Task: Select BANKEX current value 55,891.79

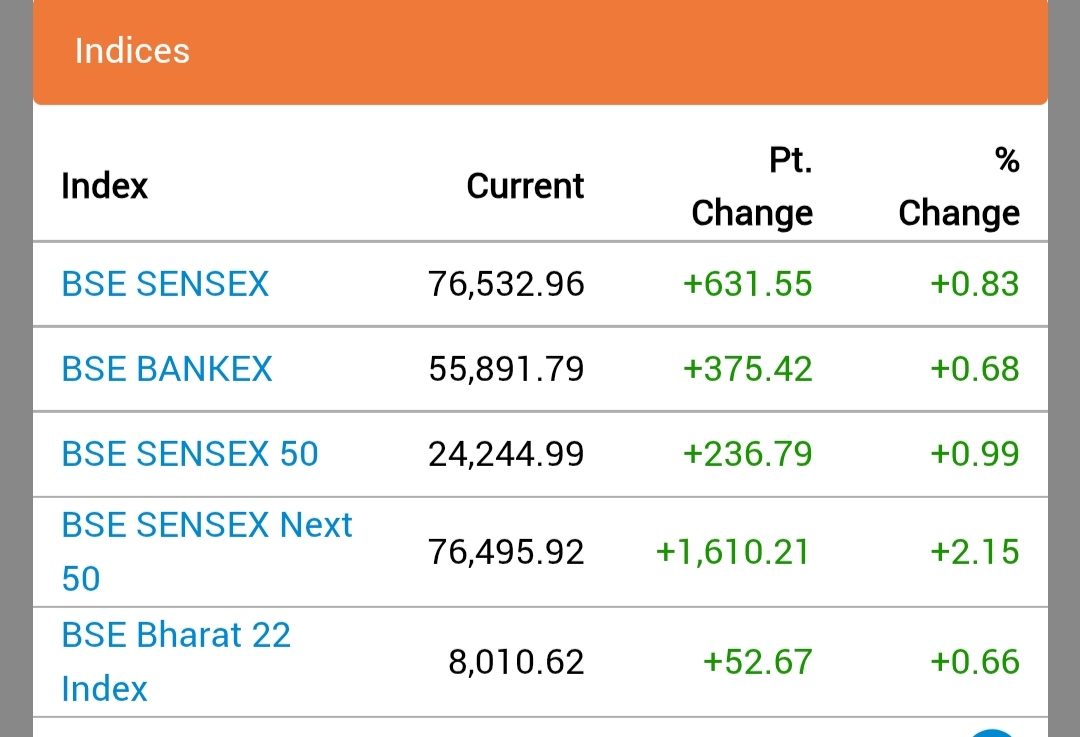Action: 506,369
